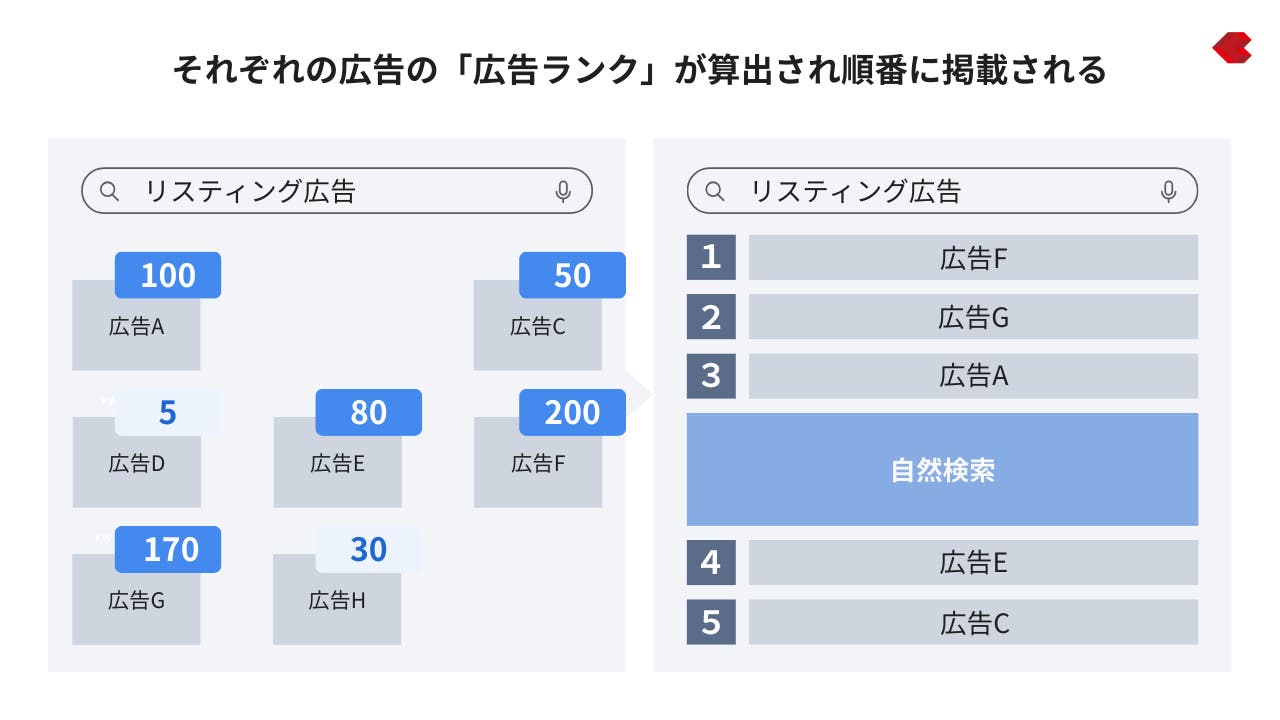Click the left リスティング広告 search field
1280x720 pixels.
(x=337, y=191)
